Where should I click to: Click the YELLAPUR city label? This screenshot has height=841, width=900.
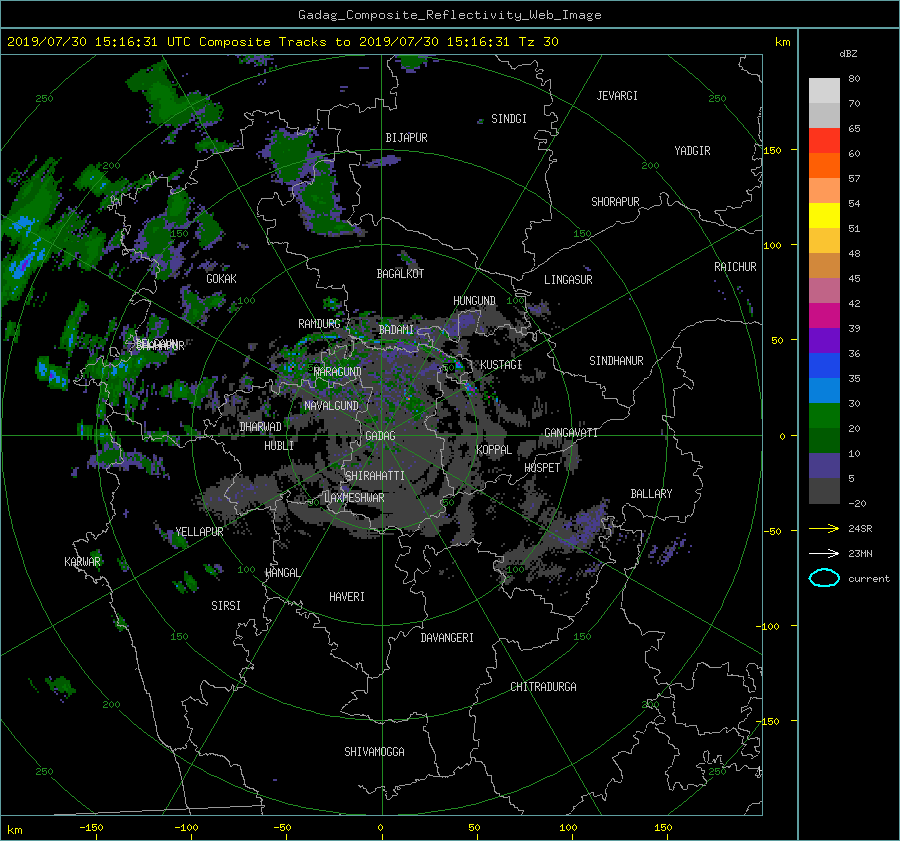point(199,532)
